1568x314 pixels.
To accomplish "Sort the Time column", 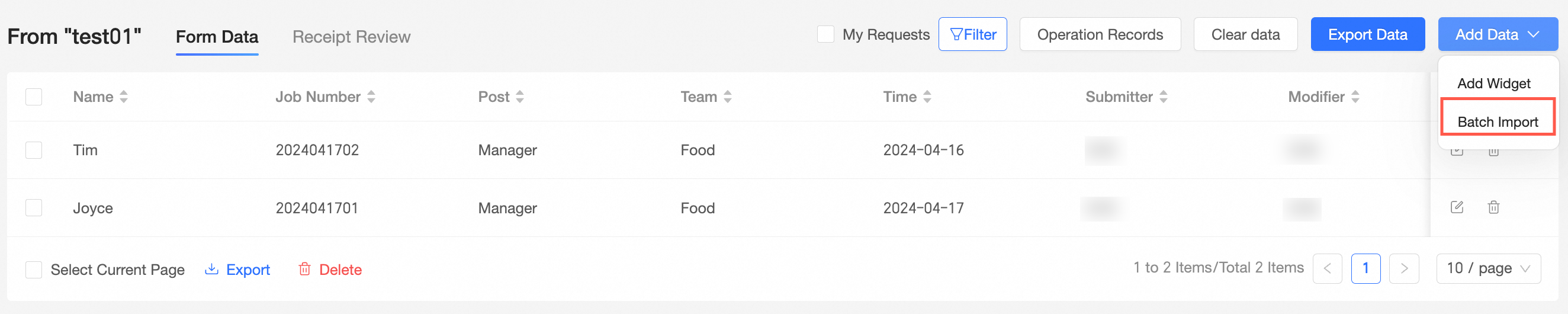I will coord(927,97).
